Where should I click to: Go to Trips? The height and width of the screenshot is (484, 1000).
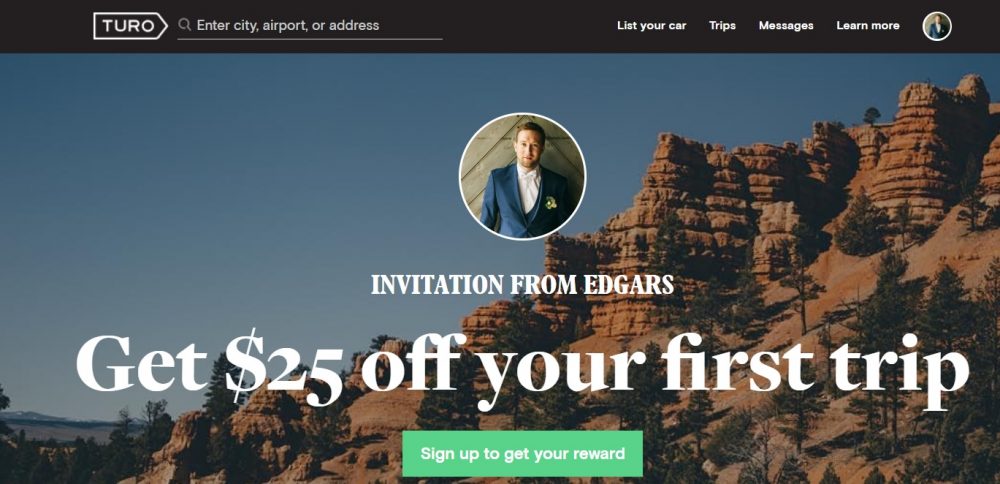click(722, 26)
